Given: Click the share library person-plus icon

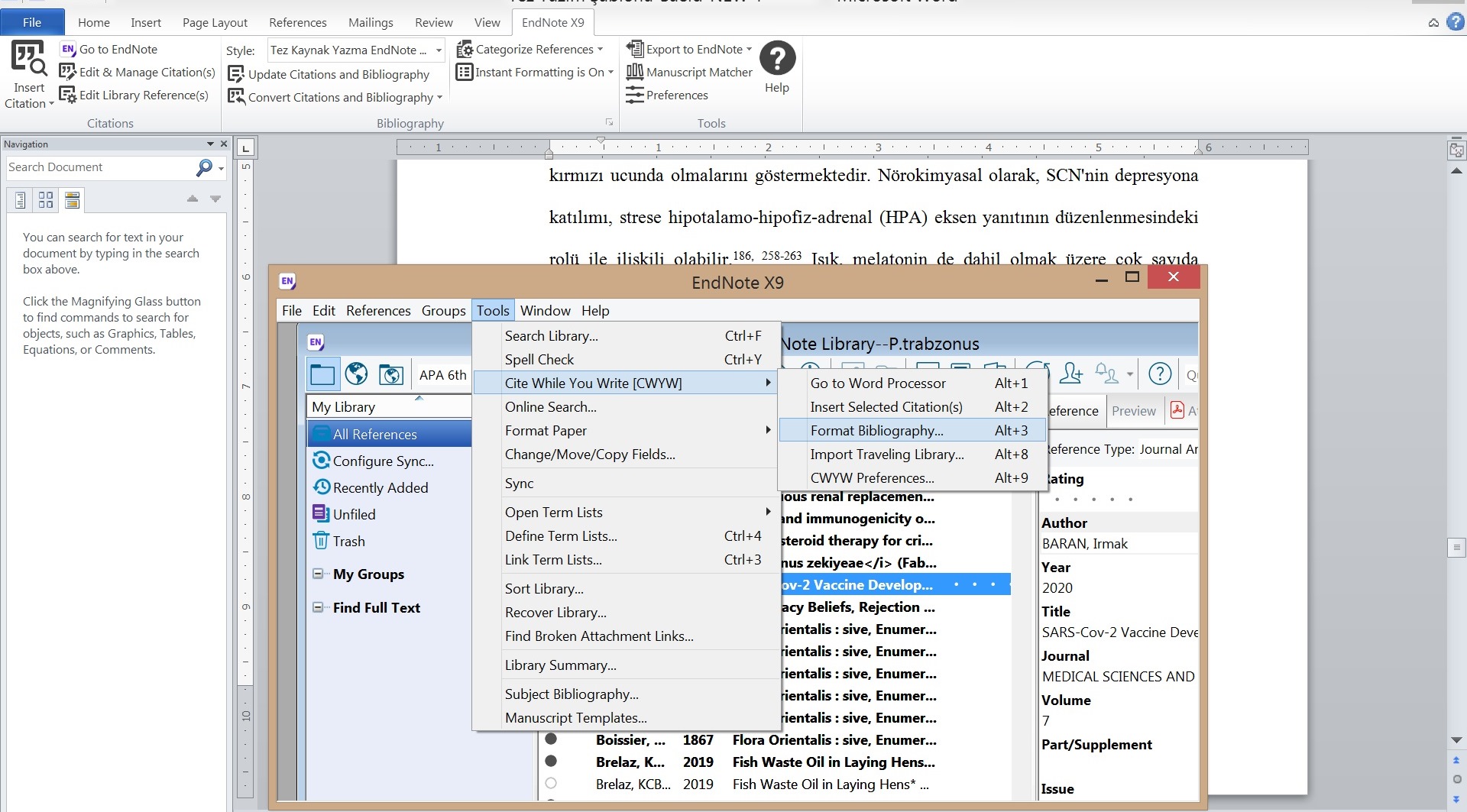Looking at the screenshot, I should [x=1071, y=374].
